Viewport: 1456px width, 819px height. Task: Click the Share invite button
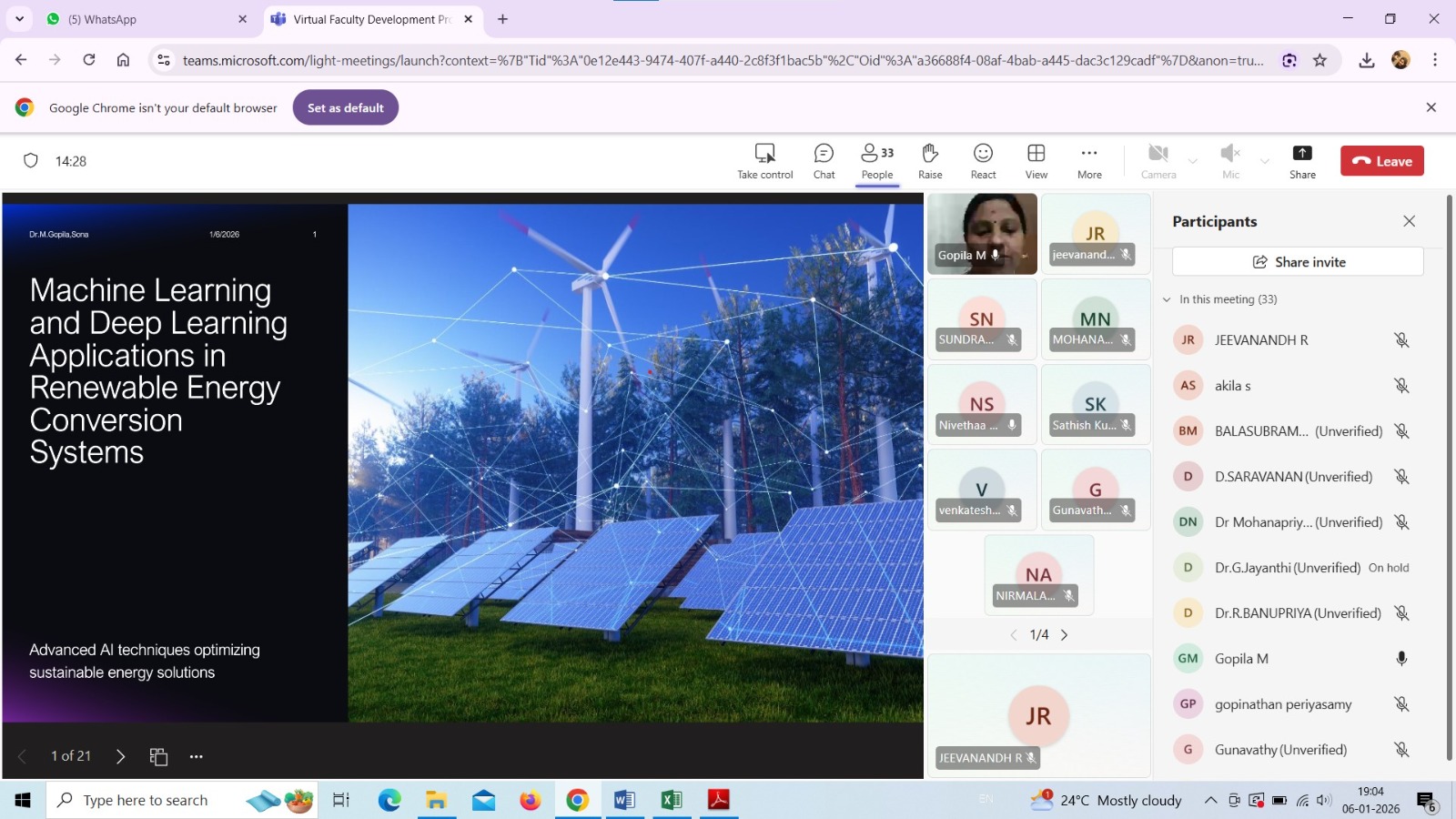point(1298,262)
